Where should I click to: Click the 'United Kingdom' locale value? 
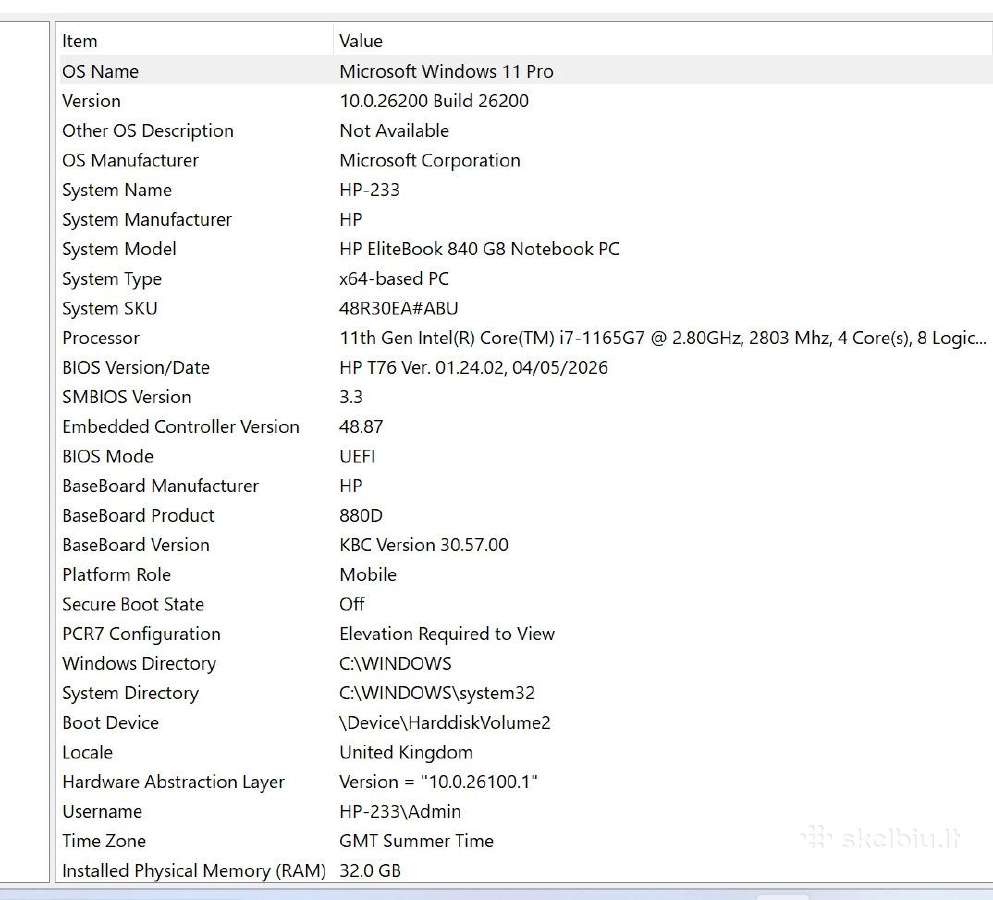[x=406, y=752]
